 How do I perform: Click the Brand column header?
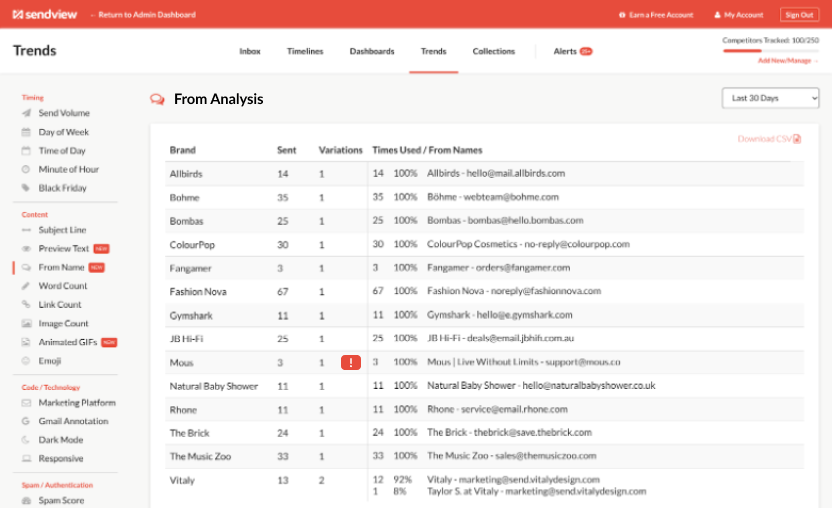pyautogui.click(x=183, y=150)
